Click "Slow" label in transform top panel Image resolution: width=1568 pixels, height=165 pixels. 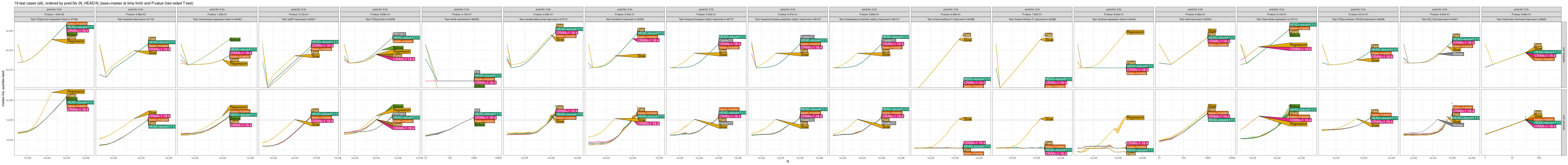point(642,56)
